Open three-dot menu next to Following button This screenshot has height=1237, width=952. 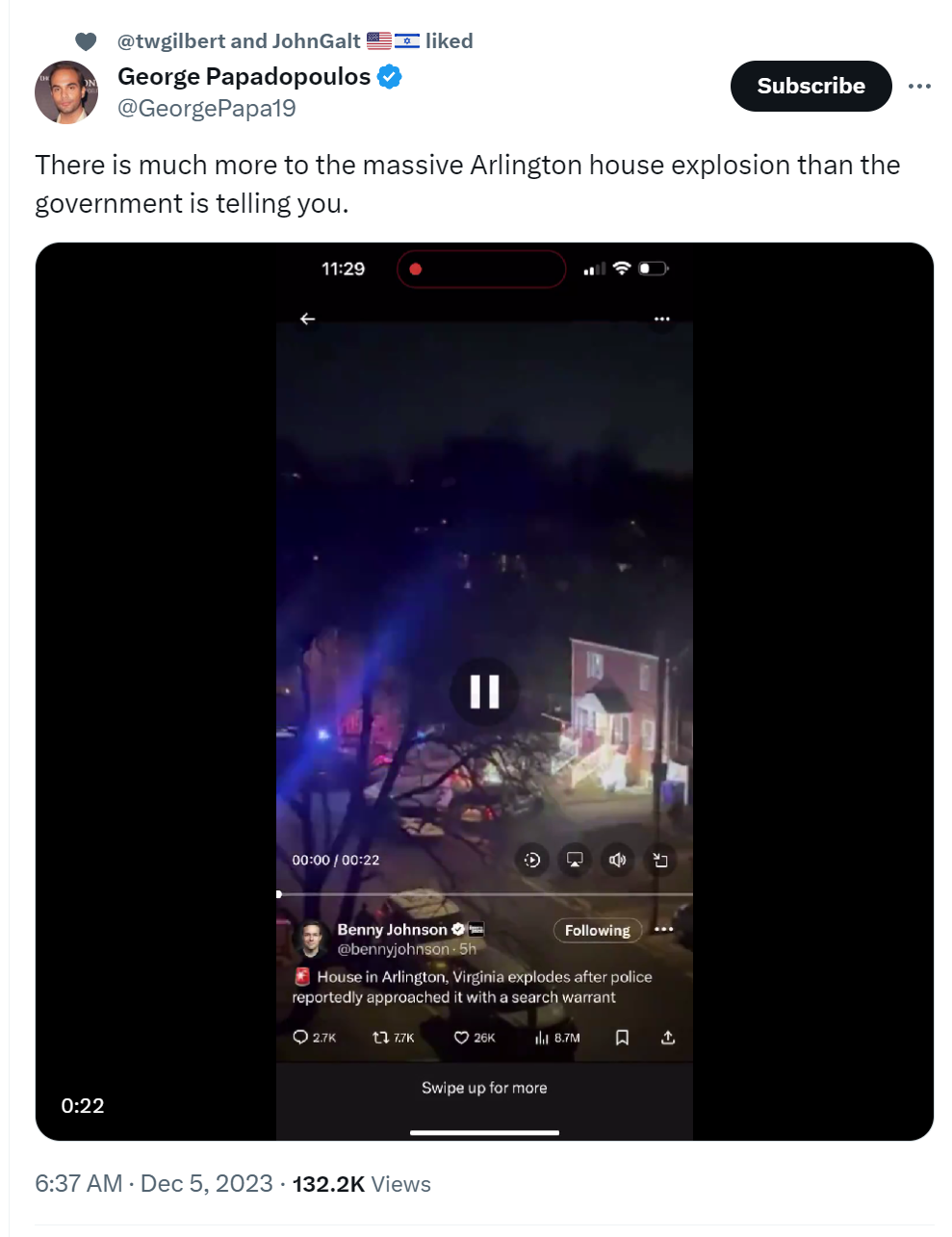(x=663, y=929)
